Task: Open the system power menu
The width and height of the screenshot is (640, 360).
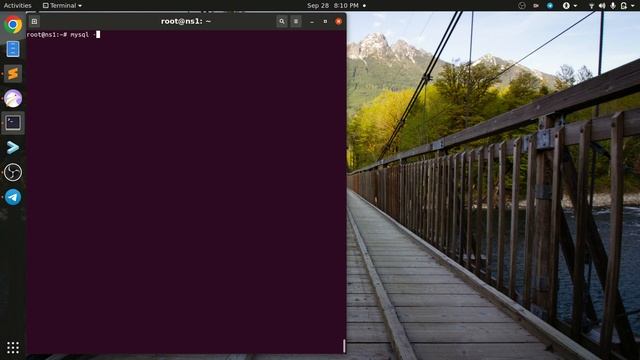Action: 627,5
